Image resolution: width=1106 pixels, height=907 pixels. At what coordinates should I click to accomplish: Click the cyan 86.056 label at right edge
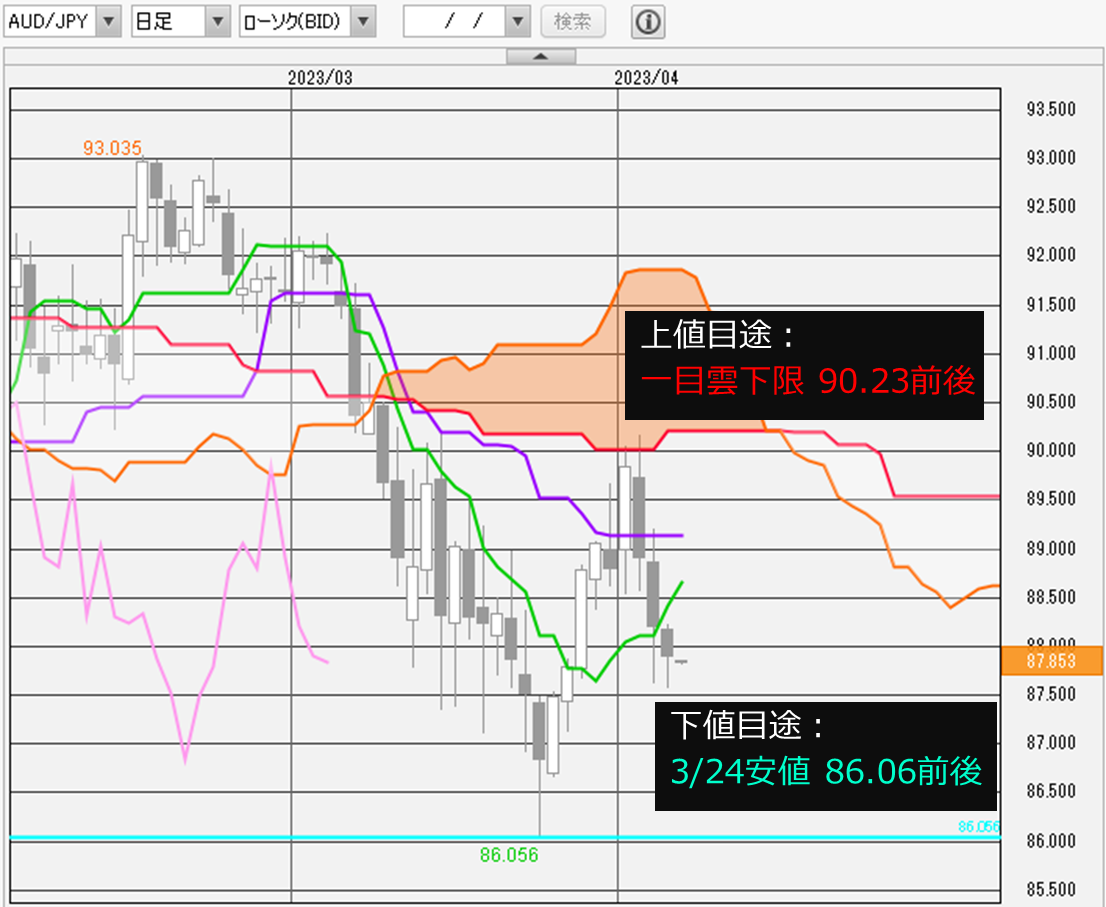tap(979, 827)
